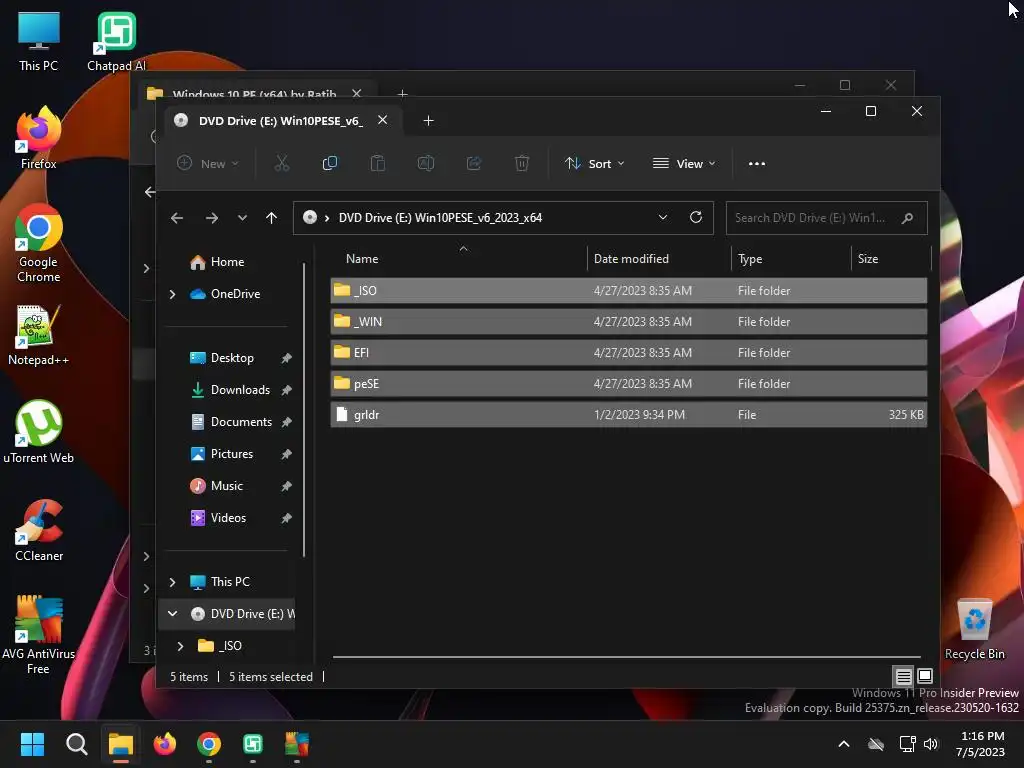The image size is (1024, 768).
Task: Open Documents in quick access
Action: pos(241,422)
